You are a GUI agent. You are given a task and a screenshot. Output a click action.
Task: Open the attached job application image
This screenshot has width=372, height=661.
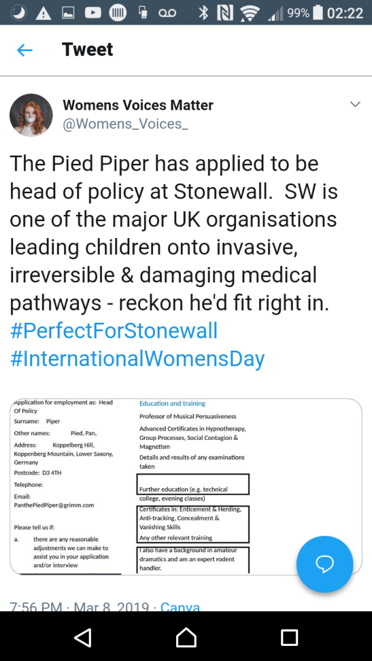186,486
